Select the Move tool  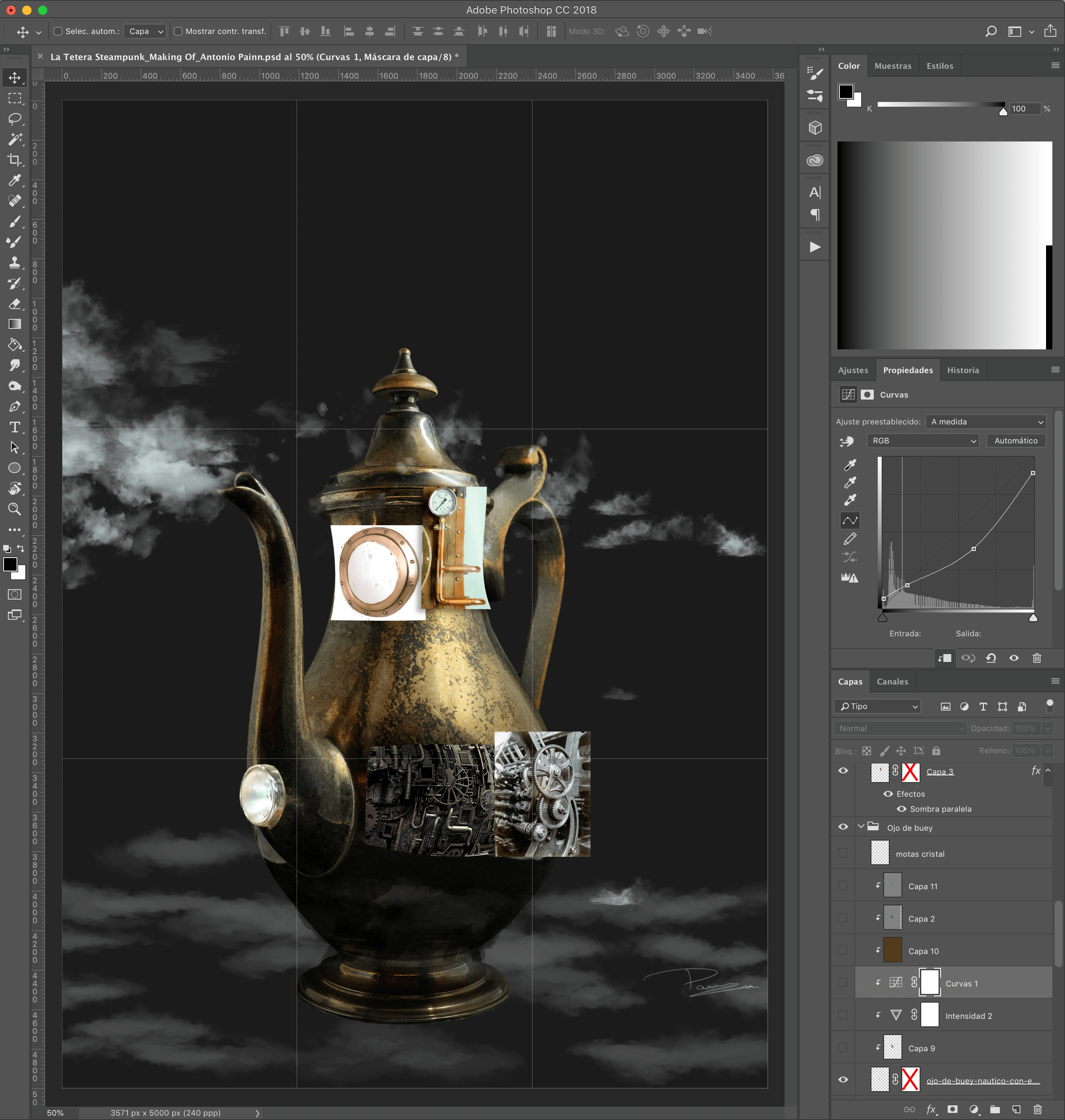point(15,78)
